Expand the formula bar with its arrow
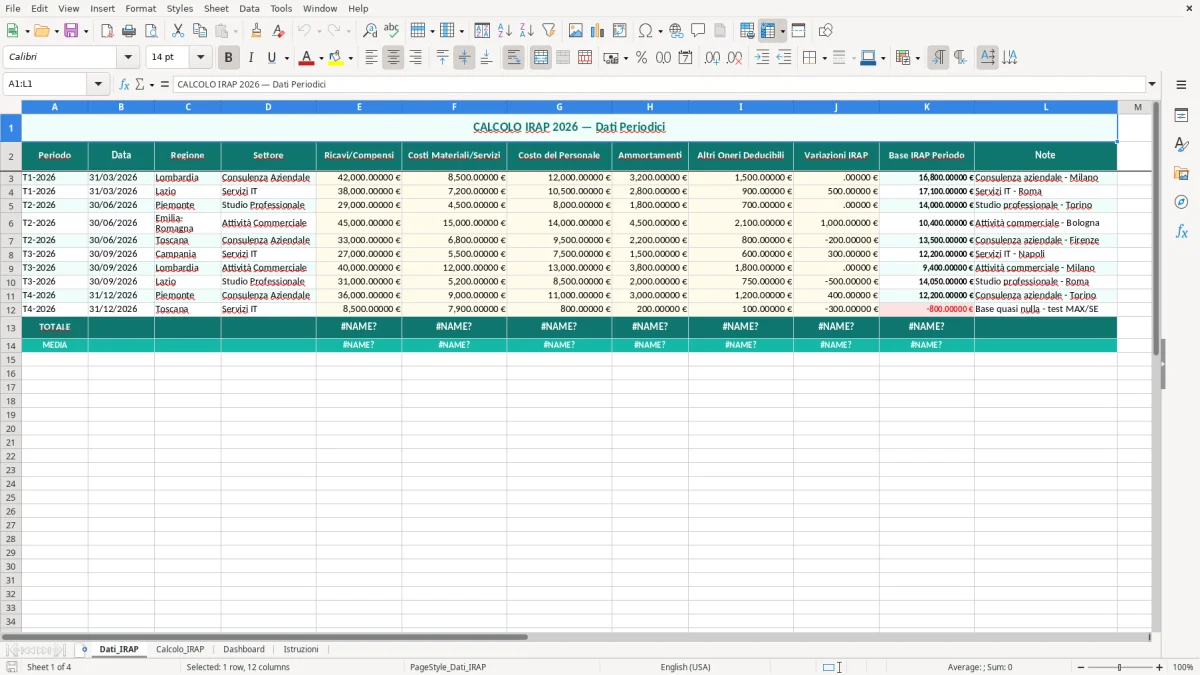Viewport: 1200px width, 675px height. pyautogui.click(x=1152, y=85)
